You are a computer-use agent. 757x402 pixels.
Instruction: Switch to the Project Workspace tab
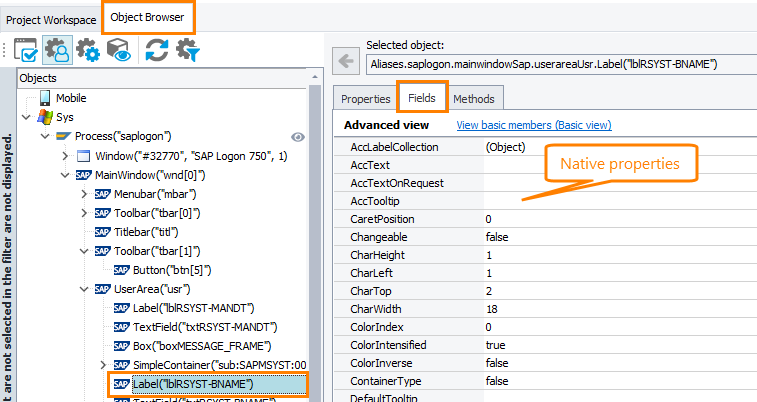click(50, 19)
